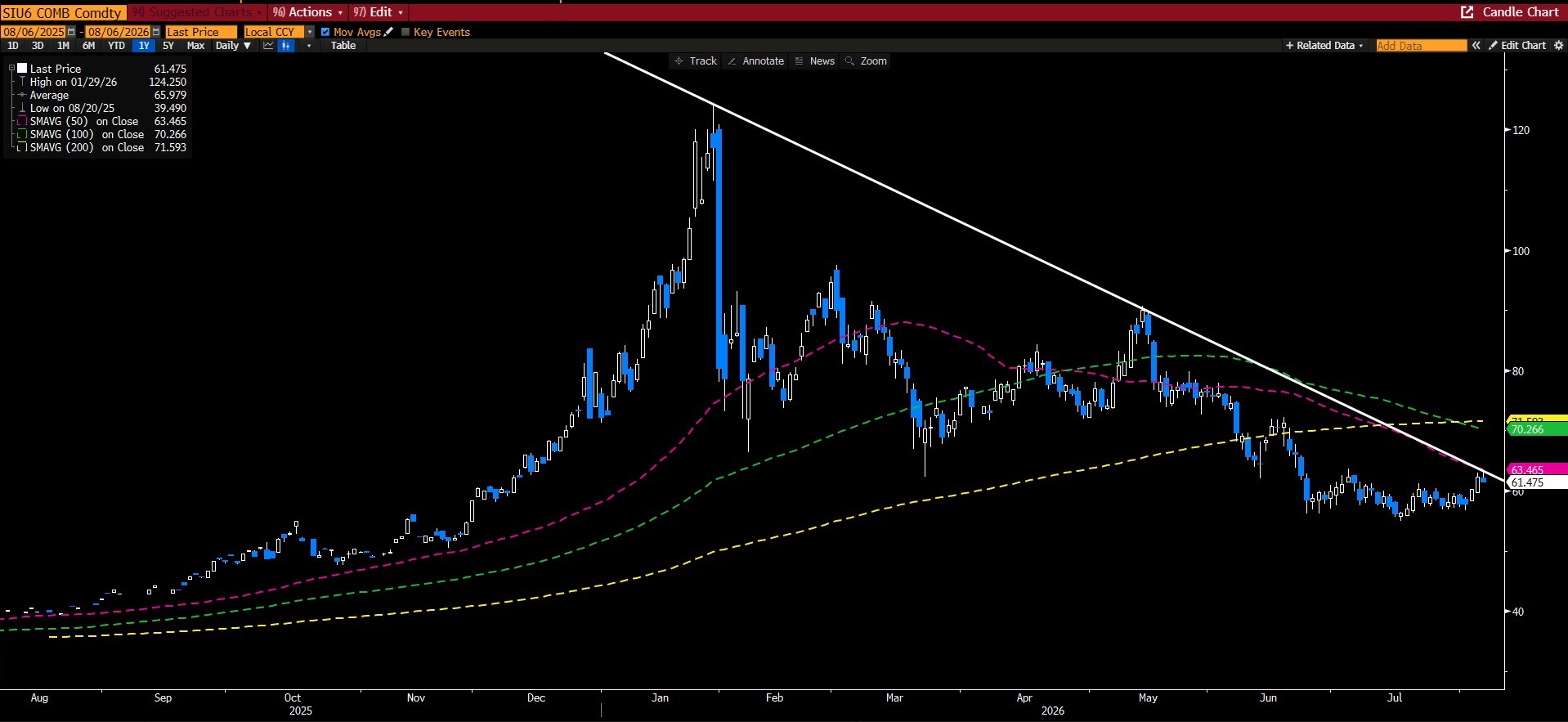Expand the chart type options arrow
Image resolution: width=1568 pixels, height=722 pixels.
click(x=308, y=46)
